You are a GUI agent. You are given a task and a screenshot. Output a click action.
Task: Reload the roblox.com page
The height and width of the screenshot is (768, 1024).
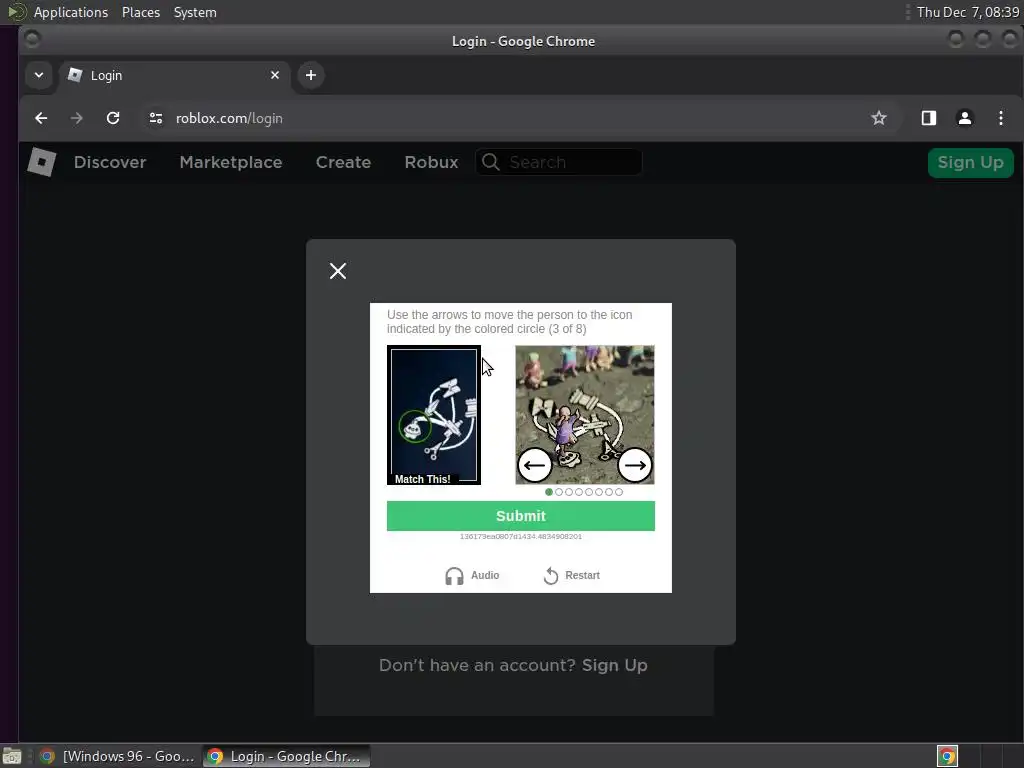pos(113,118)
